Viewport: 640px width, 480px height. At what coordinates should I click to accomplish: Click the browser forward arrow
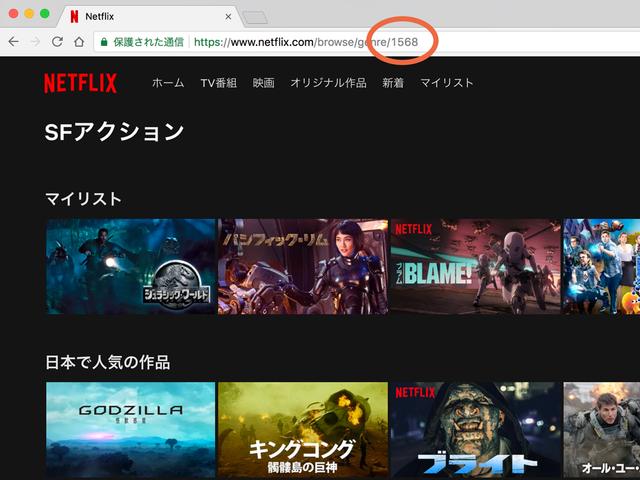click(x=36, y=42)
